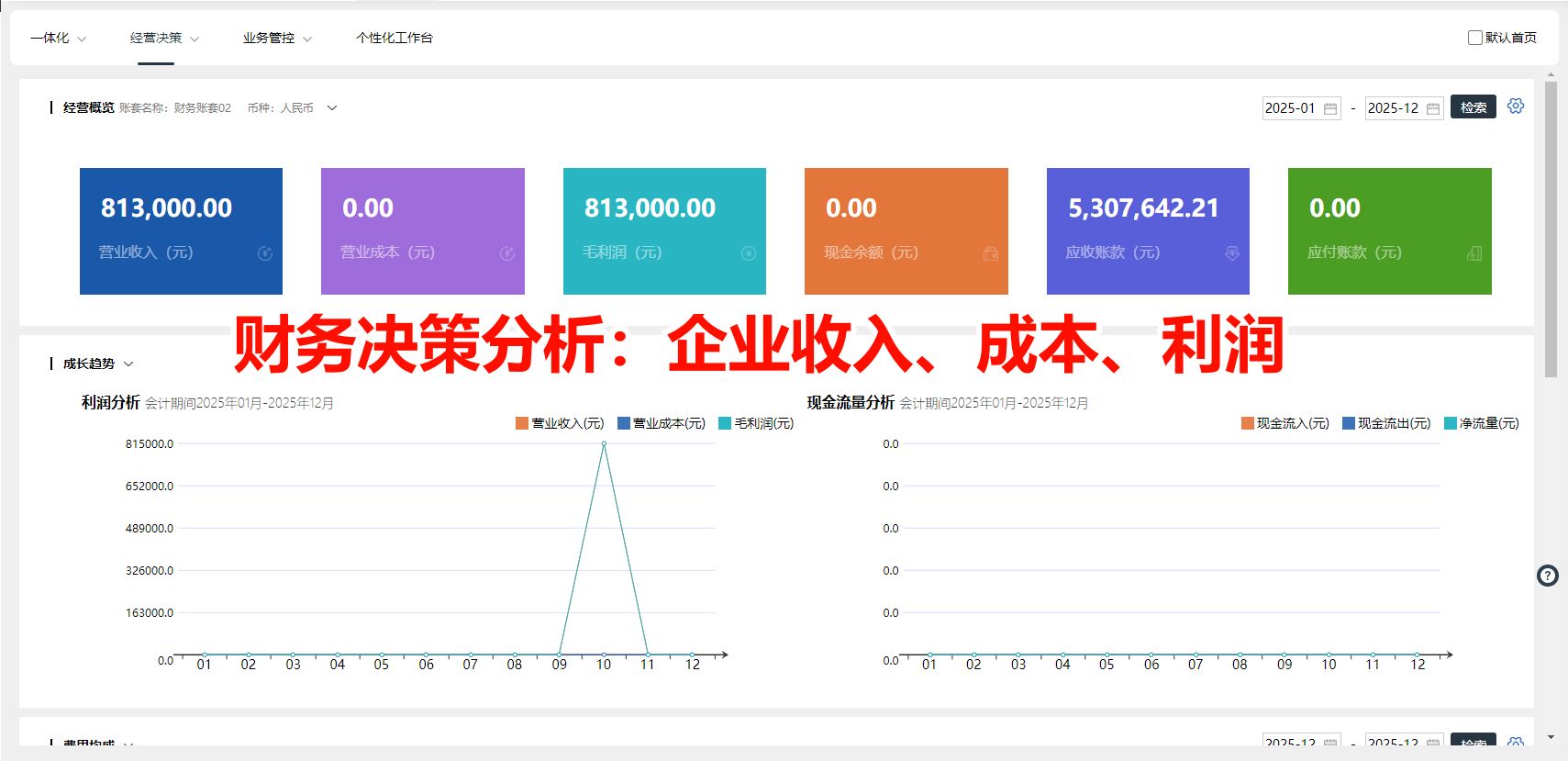This screenshot has width=1568, height=761.
Task: Open calendar for start date 2025-01
Action: click(1330, 108)
